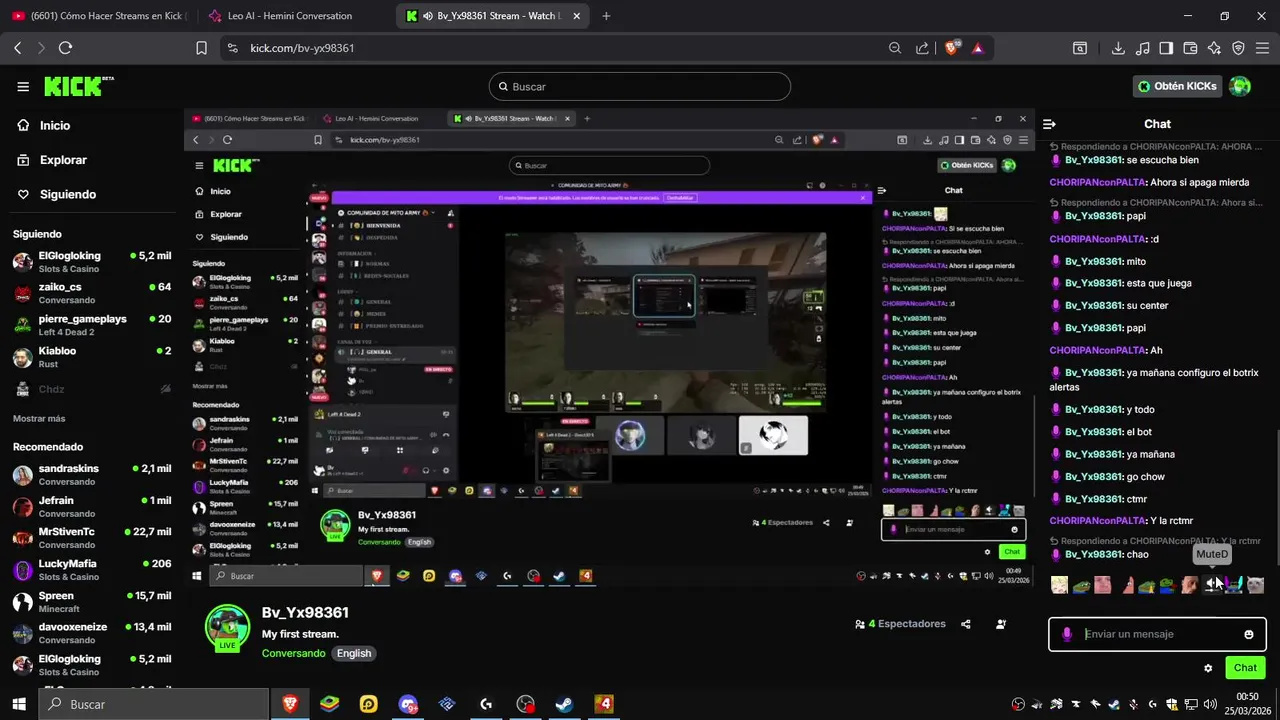Click the Bv_Yx98361 streamer LIVE avatar
The width and height of the screenshot is (1280, 720).
point(227,628)
